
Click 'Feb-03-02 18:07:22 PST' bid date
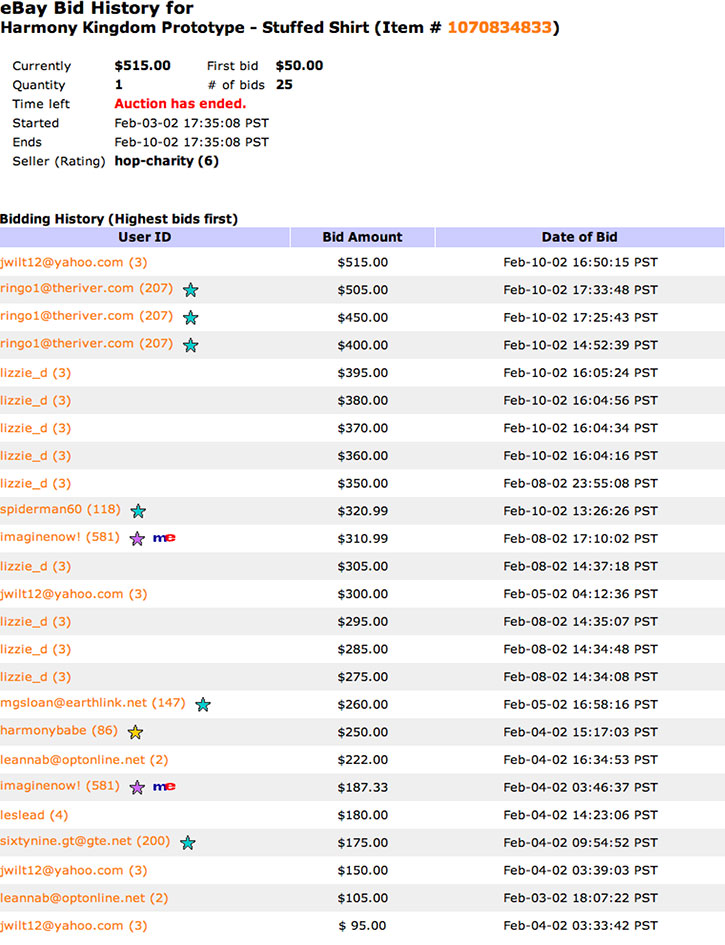(580, 899)
